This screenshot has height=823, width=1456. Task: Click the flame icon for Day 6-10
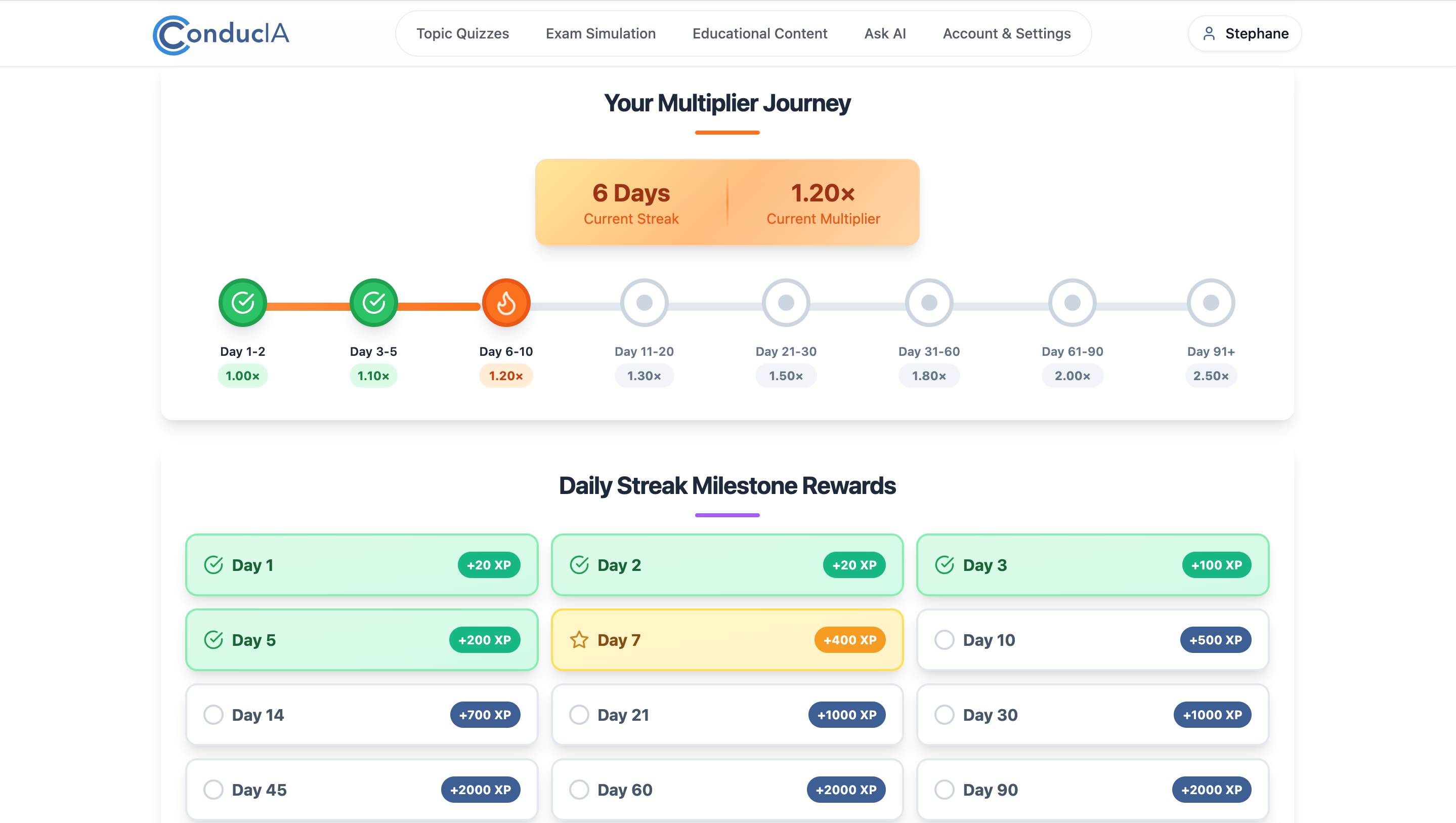(506, 302)
